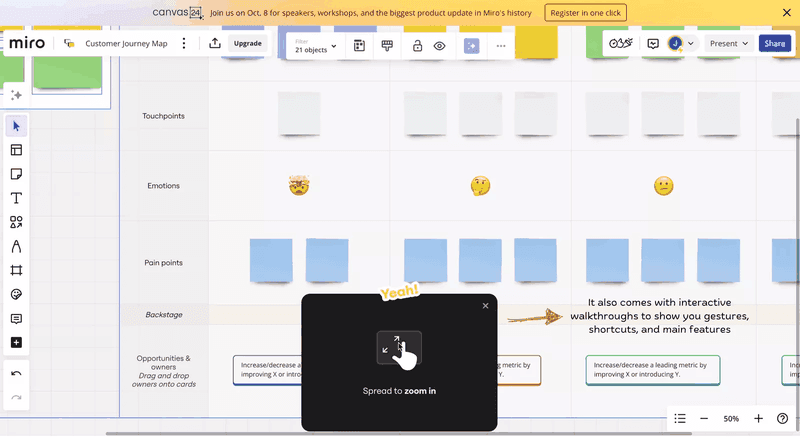Open more options in selection toolbar

click(501, 46)
